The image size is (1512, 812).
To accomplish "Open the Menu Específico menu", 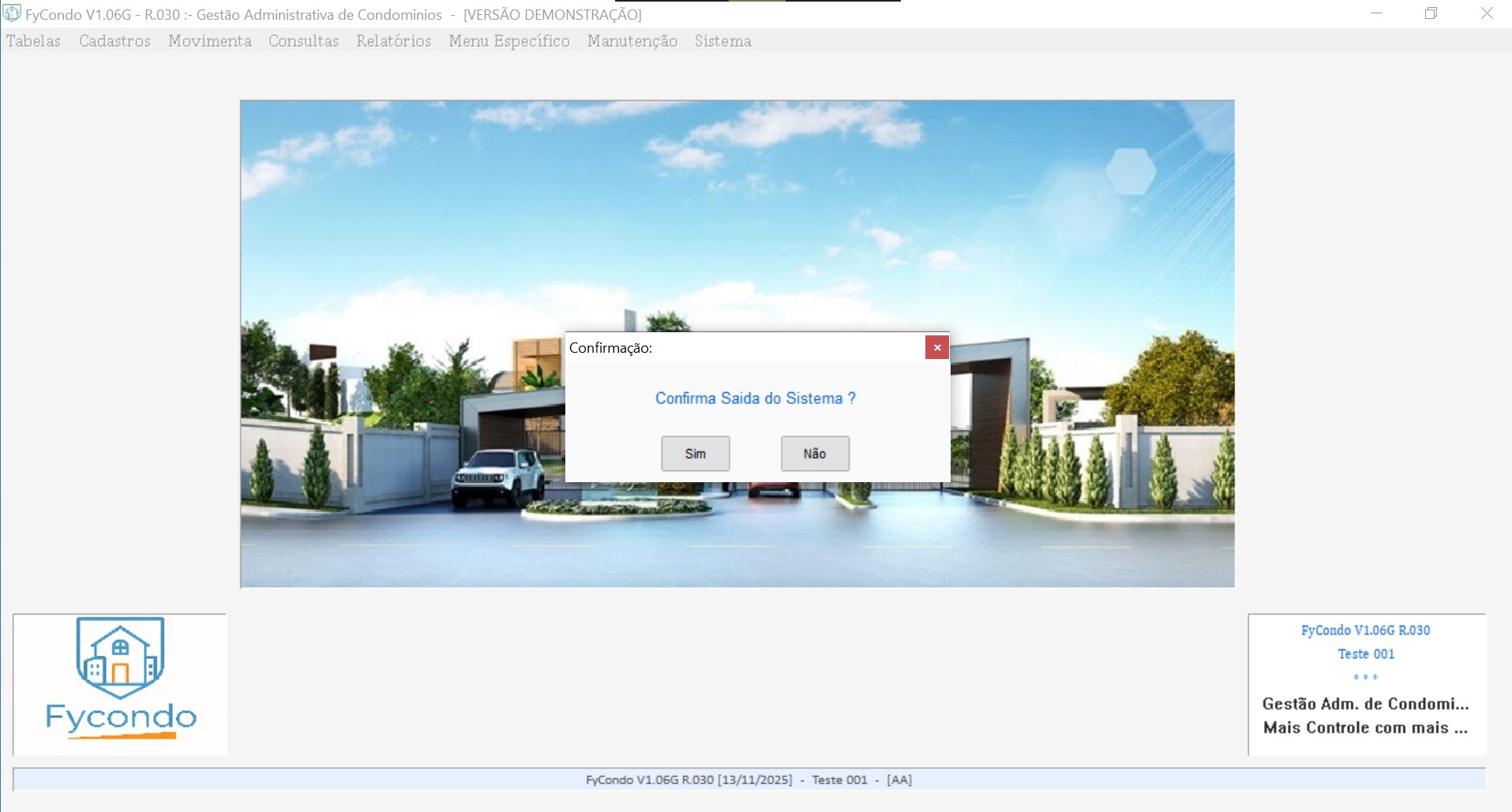I will pos(509,41).
